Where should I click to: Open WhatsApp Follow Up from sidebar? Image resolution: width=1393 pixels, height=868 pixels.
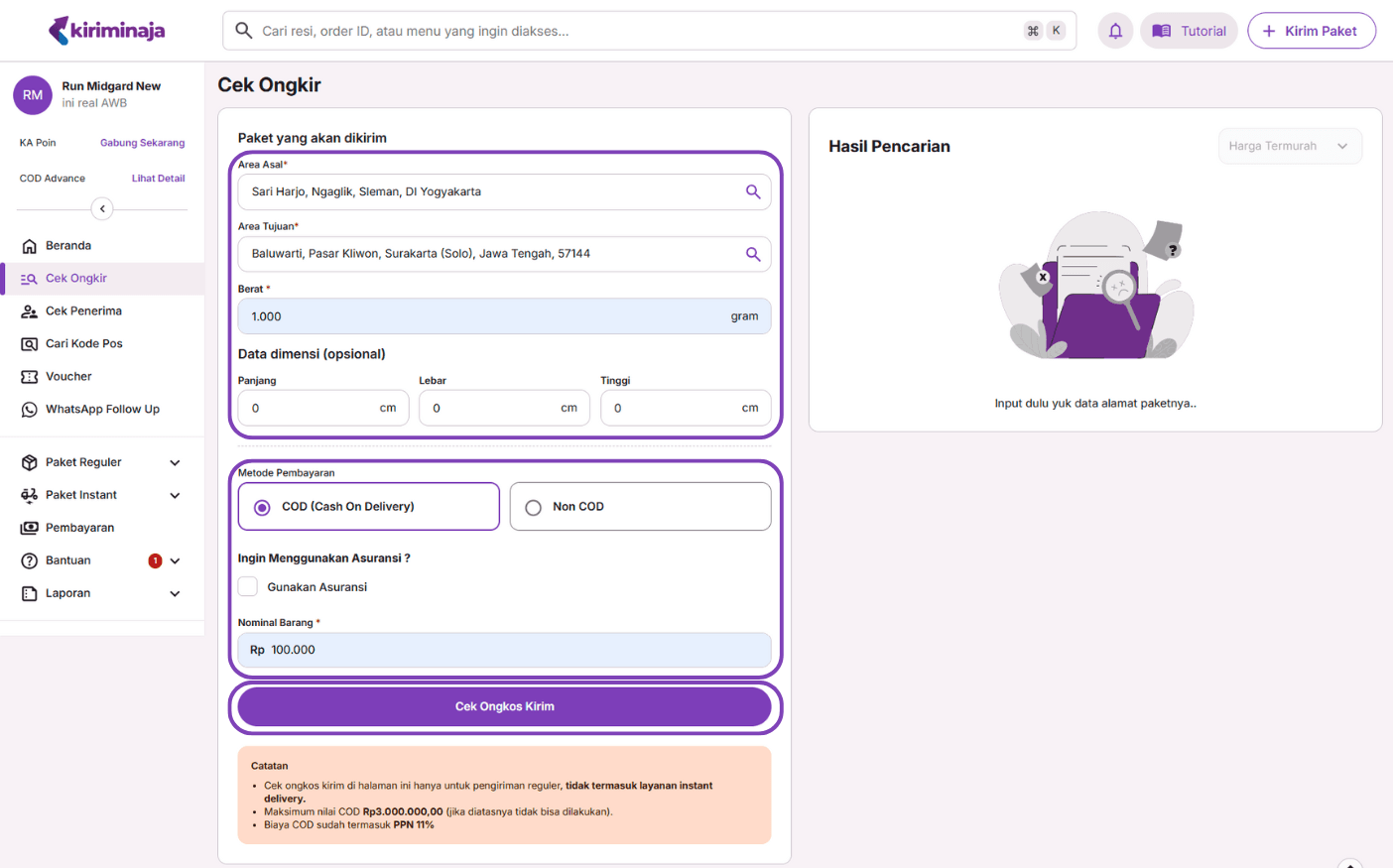pyautogui.click(x=102, y=409)
